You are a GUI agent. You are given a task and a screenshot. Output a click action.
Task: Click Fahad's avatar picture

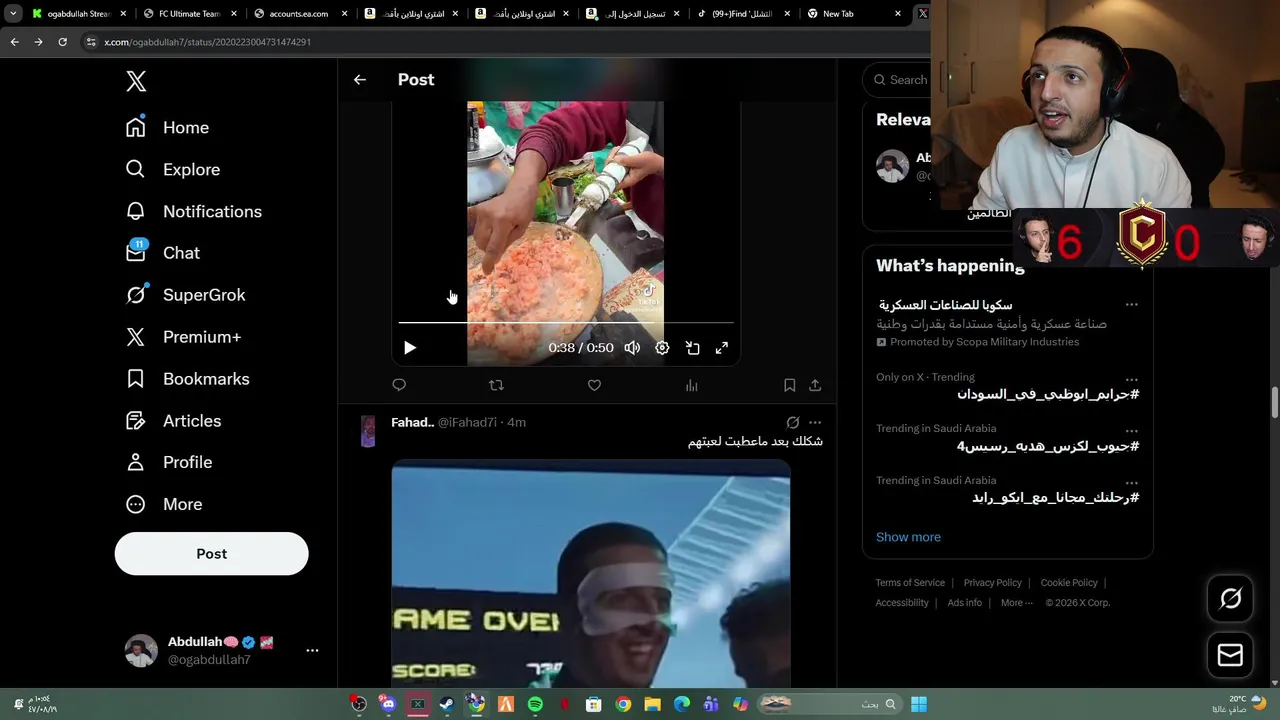(368, 431)
